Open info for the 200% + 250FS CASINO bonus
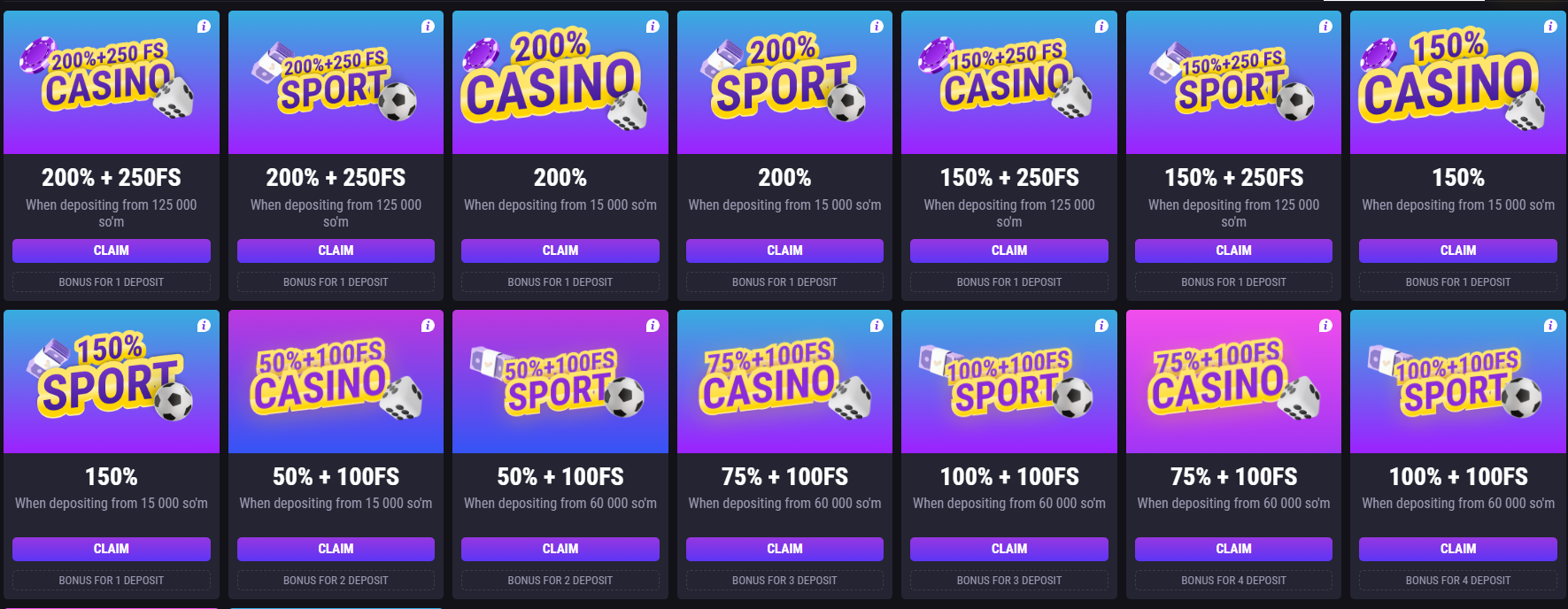 tap(205, 27)
